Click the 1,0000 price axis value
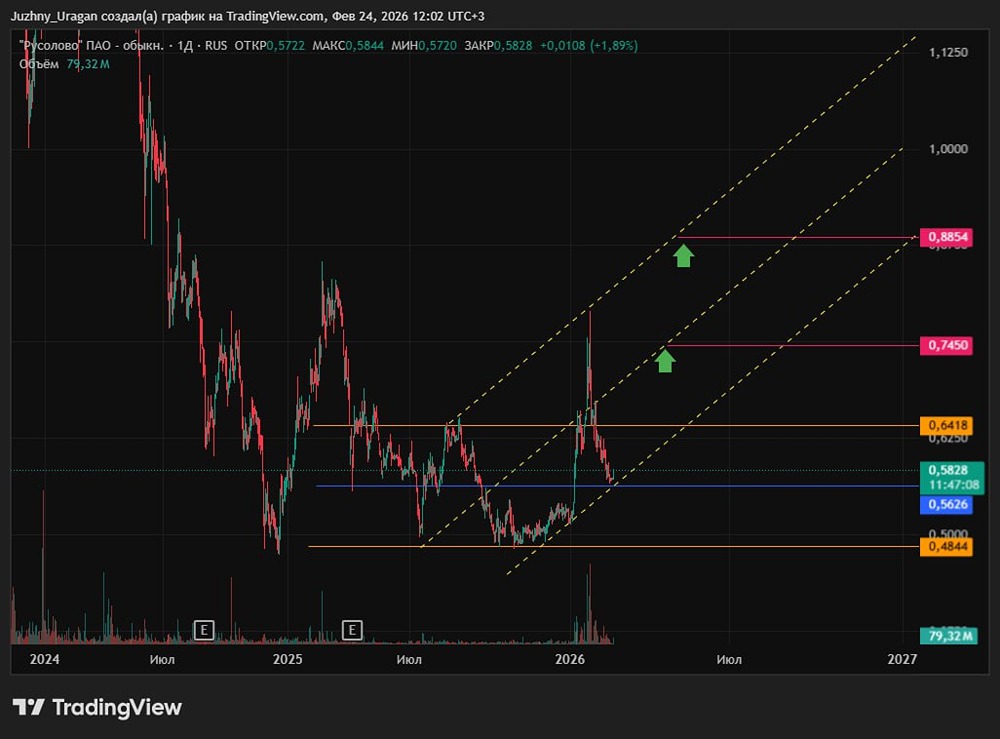The height and width of the screenshot is (739, 1000). point(948,149)
